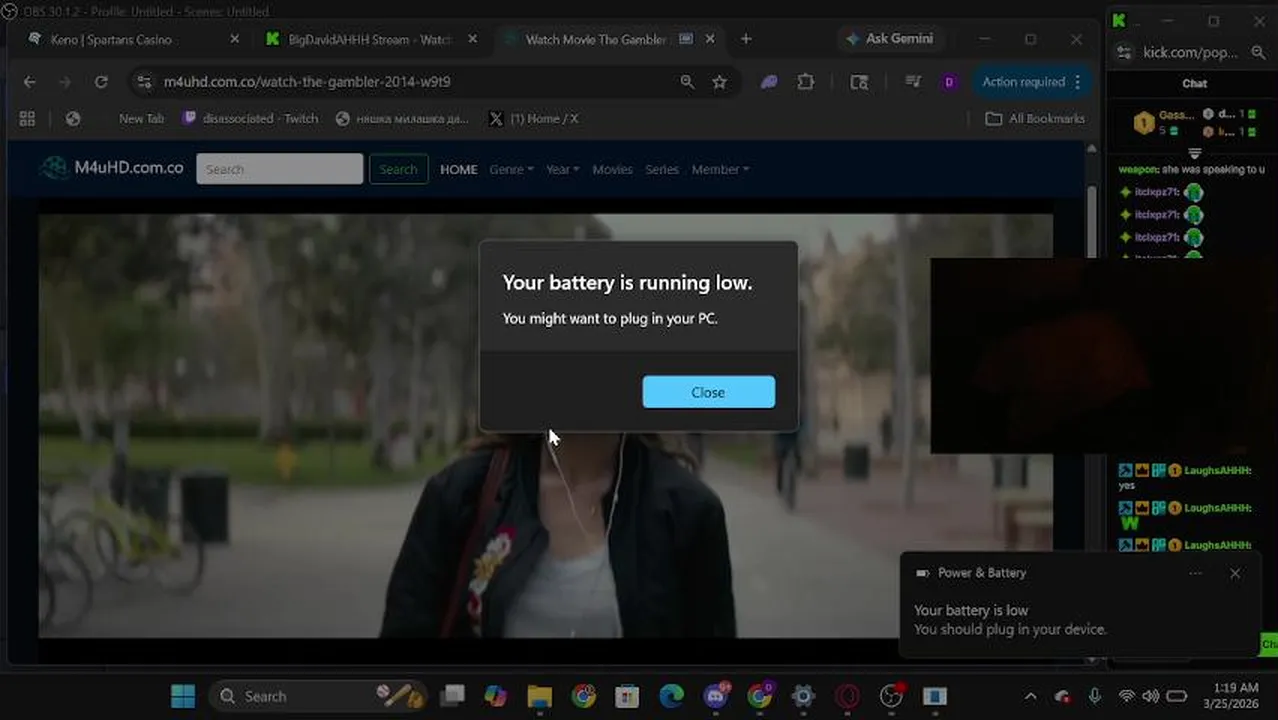This screenshot has width=1278, height=720.
Task: Open File Explorer on the taskbar
Action: pos(539,696)
